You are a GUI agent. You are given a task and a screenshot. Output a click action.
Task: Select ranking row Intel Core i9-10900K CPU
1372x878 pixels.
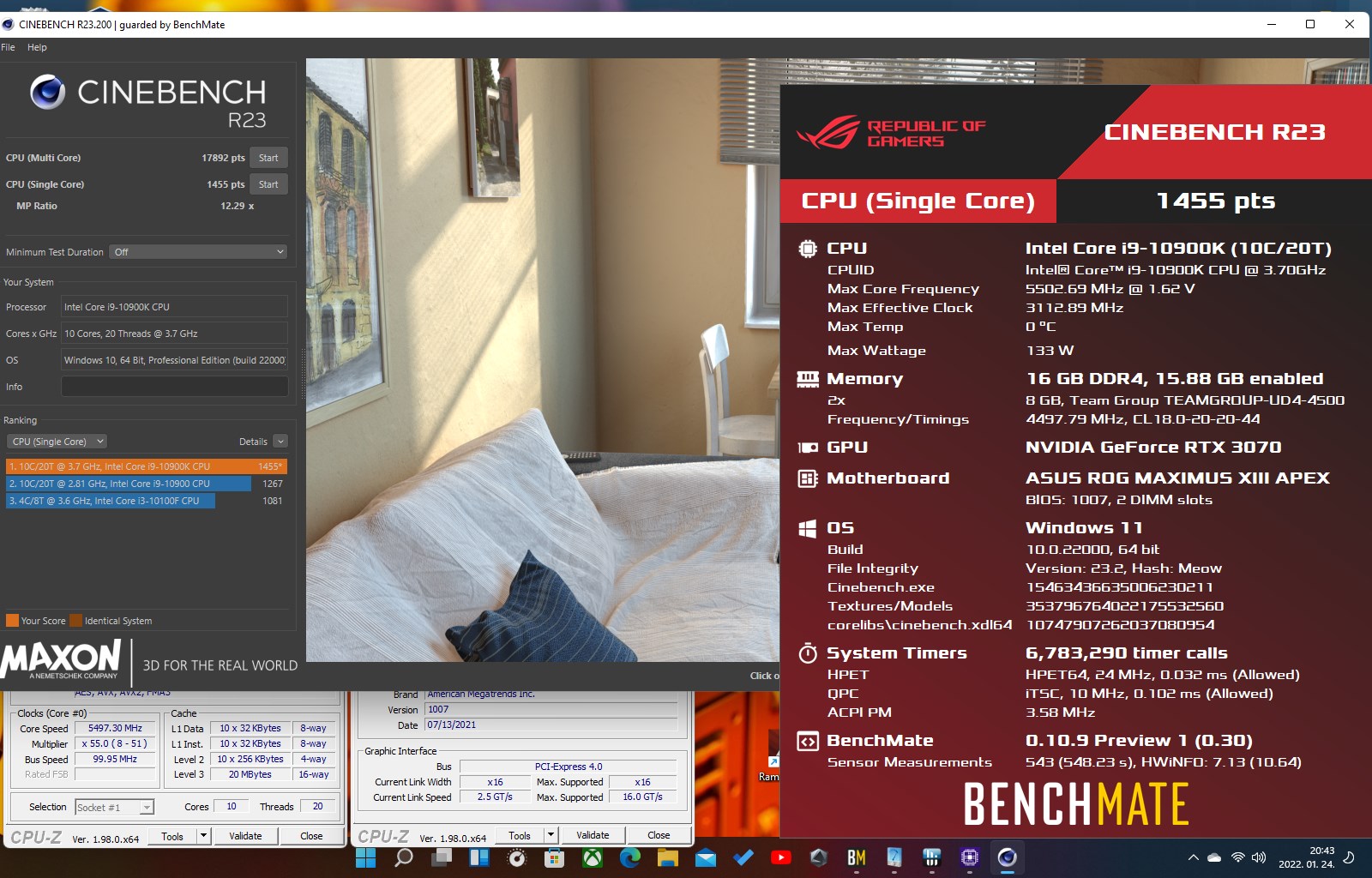click(x=146, y=466)
